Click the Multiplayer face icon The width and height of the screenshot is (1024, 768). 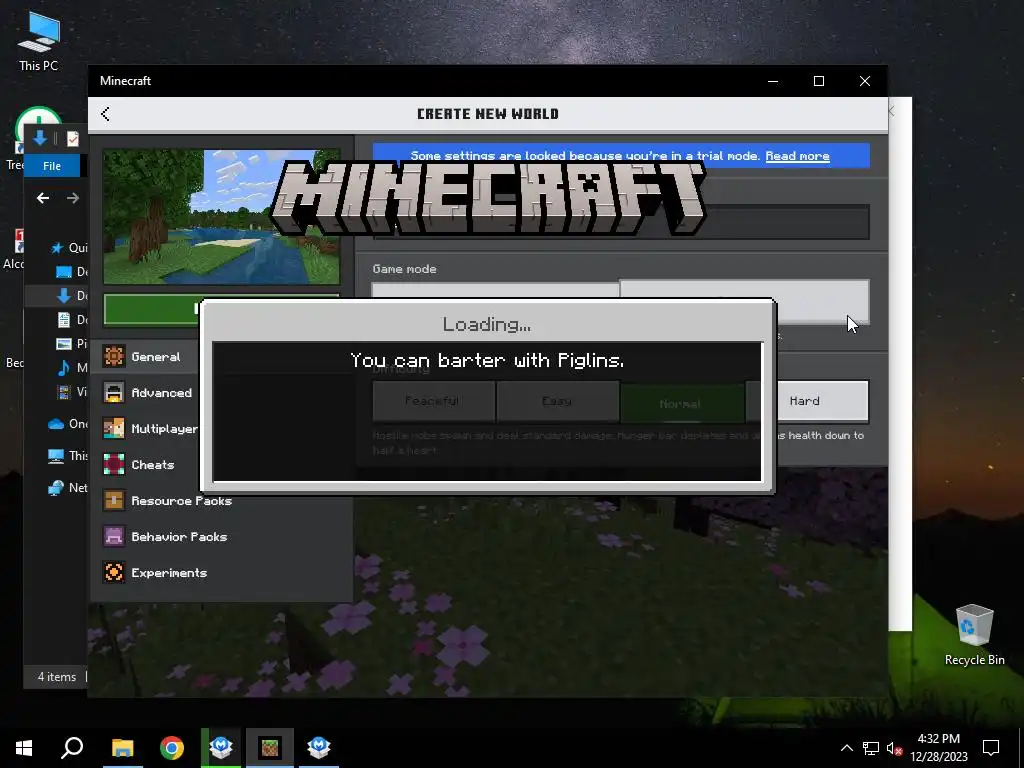[x=114, y=428]
